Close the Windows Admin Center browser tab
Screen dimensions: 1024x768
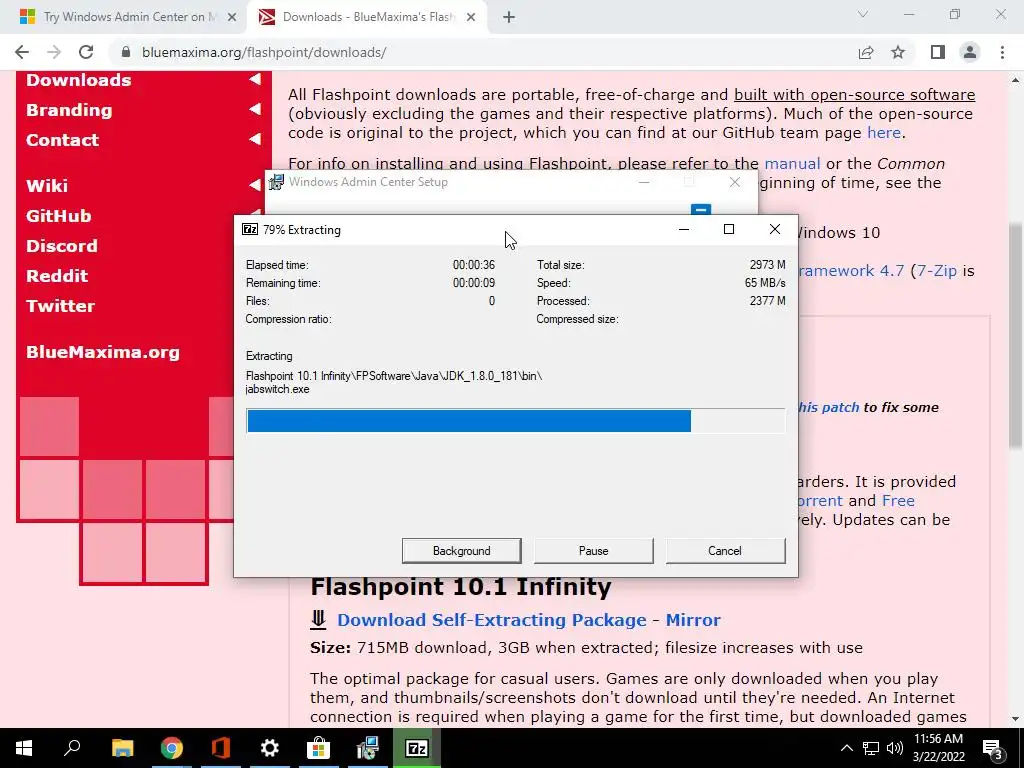[x=231, y=17]
